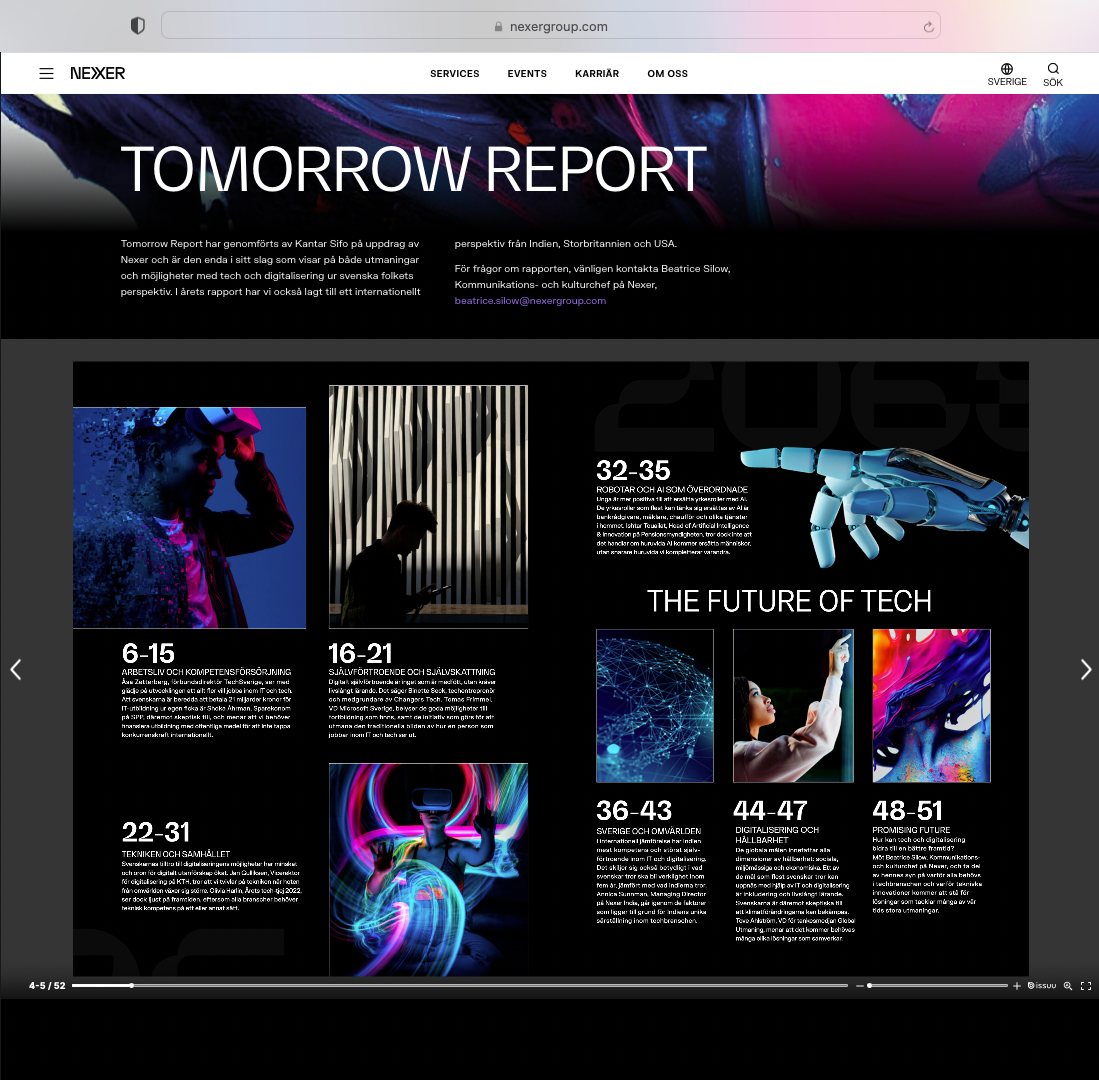Click THE FUTURE OF TECH heading

coord(789,601)
